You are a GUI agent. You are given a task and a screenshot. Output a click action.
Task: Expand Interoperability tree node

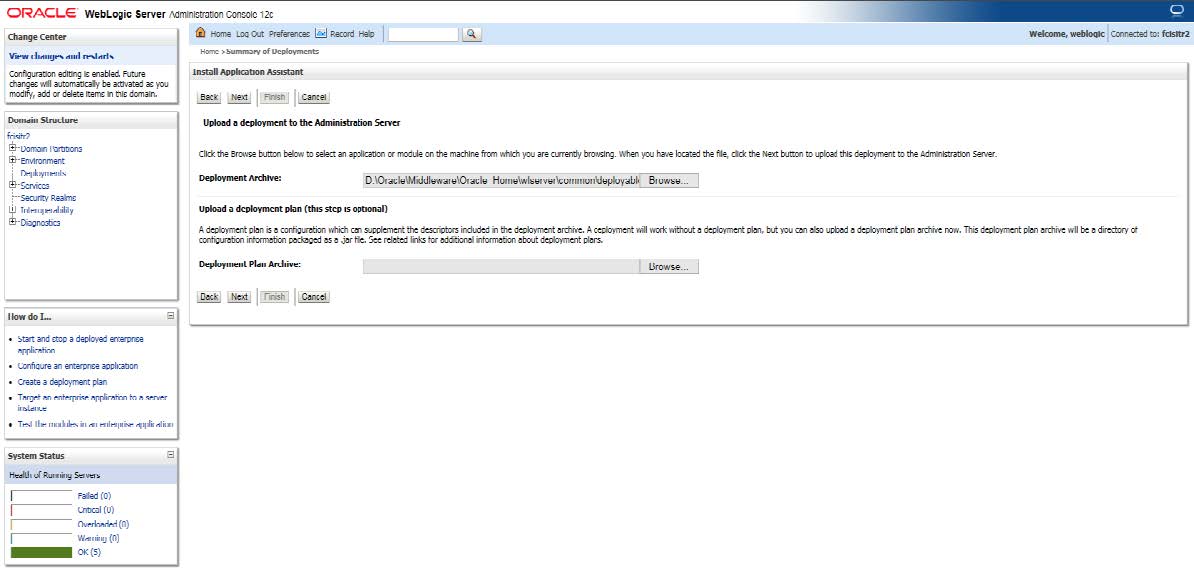point(13,209)
